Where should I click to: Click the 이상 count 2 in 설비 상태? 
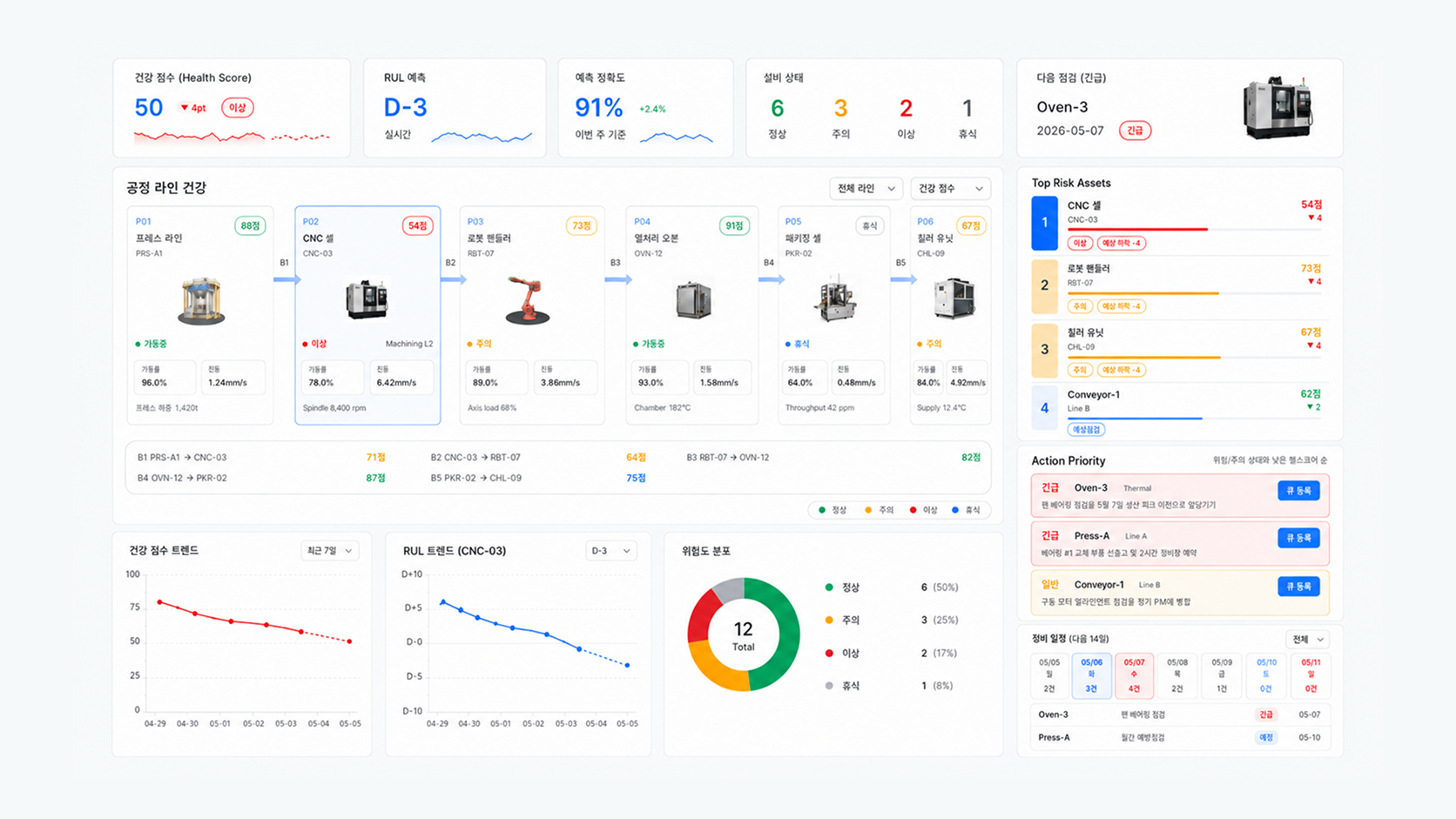pyautogui.click(x=906, y=109)
